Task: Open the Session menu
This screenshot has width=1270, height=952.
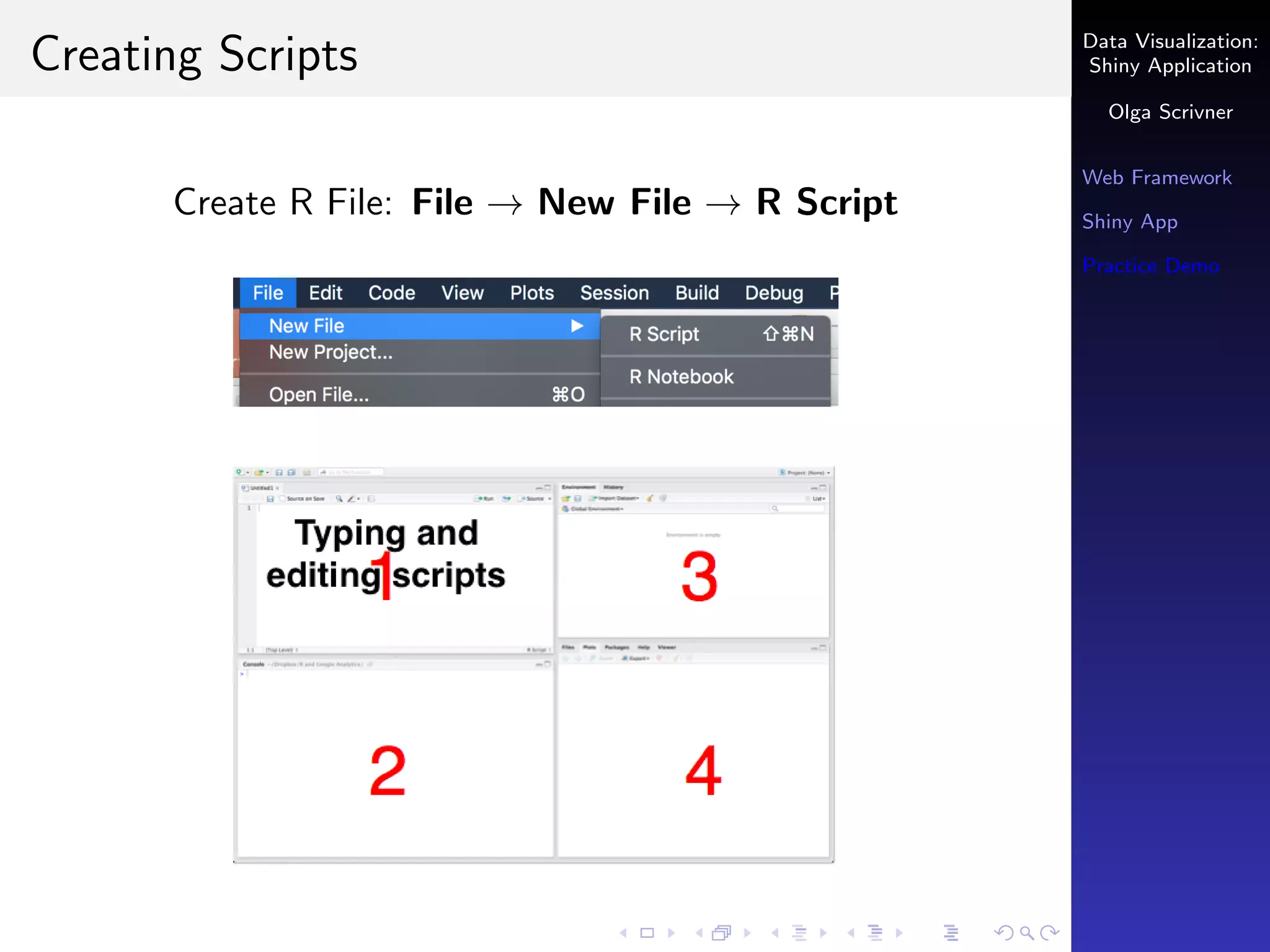Action: click(614, 293)
